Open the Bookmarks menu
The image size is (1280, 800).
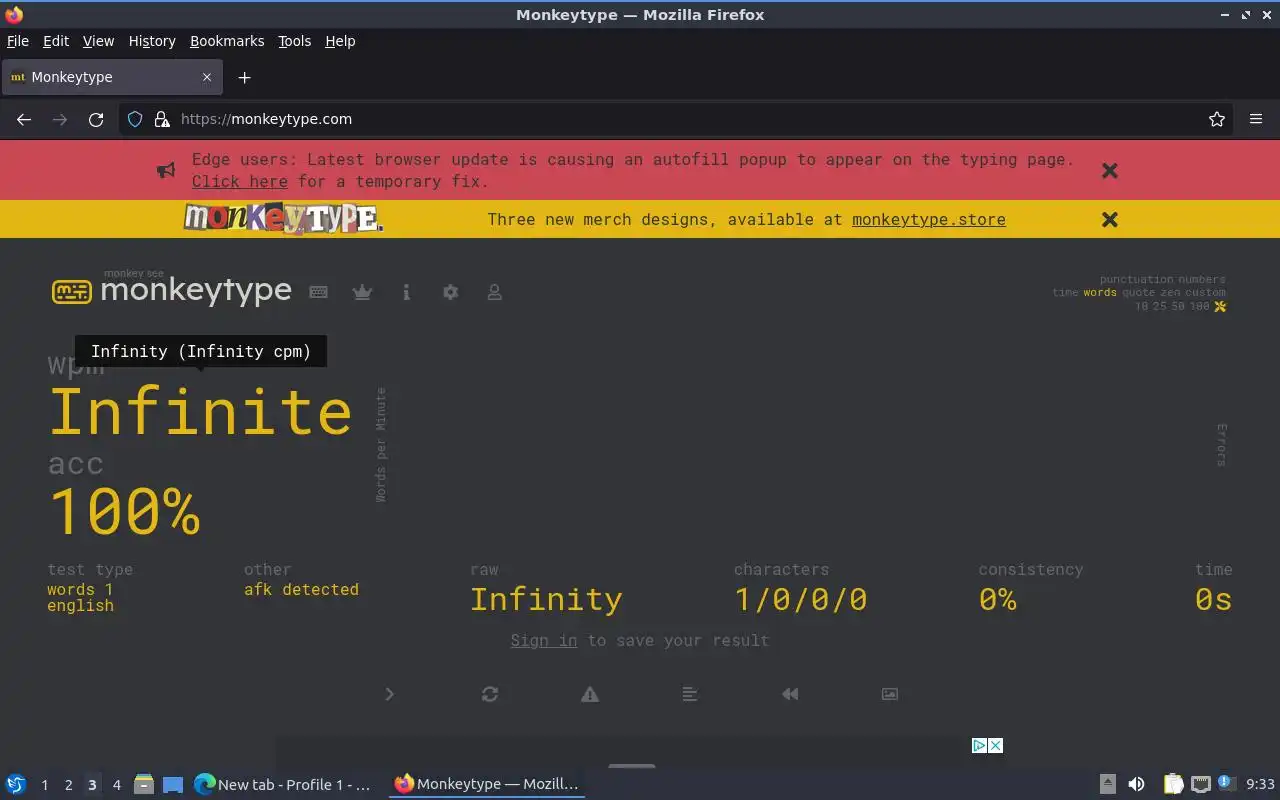(x=227, y=41)
